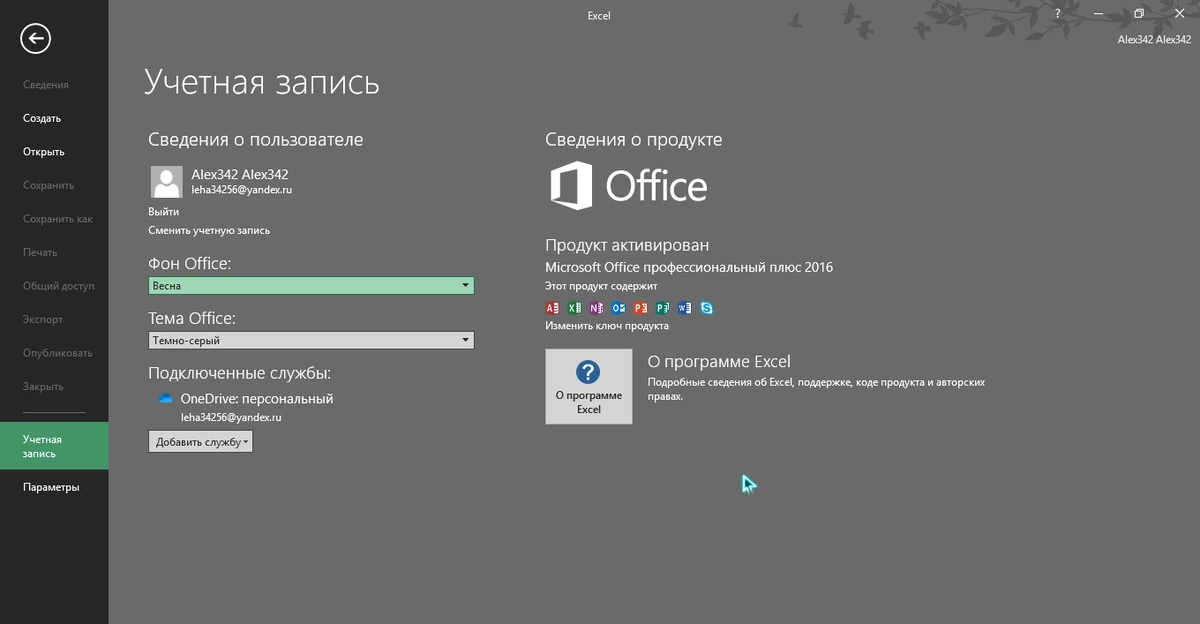Click the Сведения о пользователе heading

click(x=256, y=140)
